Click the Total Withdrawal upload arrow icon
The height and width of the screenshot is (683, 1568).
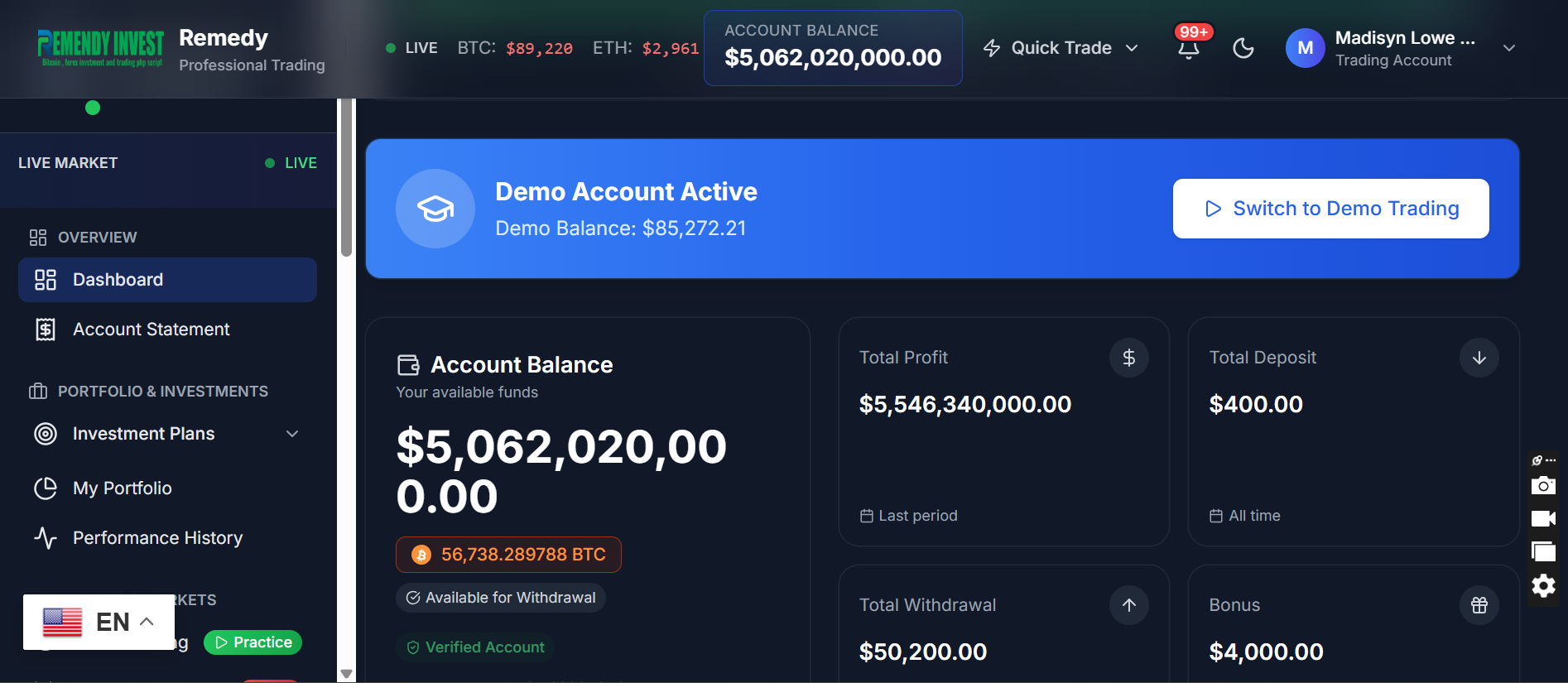[1128, 605]
